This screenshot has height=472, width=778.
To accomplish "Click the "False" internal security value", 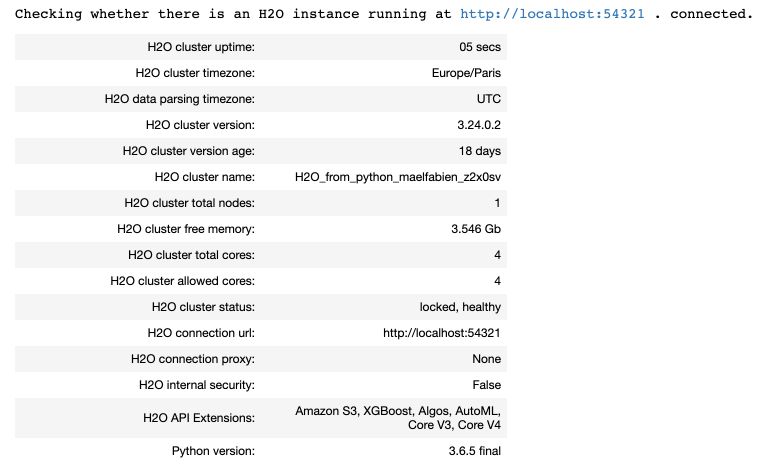I will pos(486,385).
